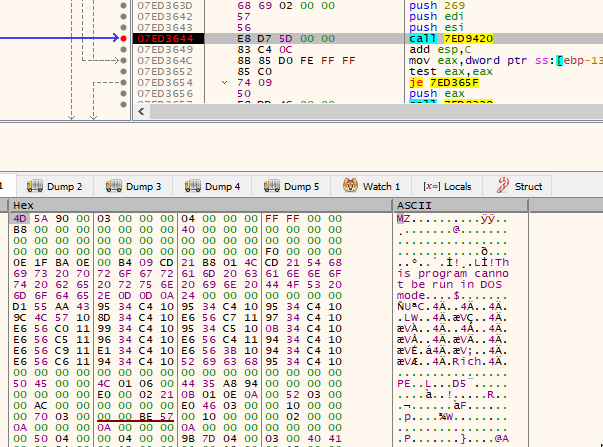Viewport: 603px width, 447px height.
Task: Set breakpoint bullet at address 07ED3642
Action: pyautogui.click(x=123, y=17)
